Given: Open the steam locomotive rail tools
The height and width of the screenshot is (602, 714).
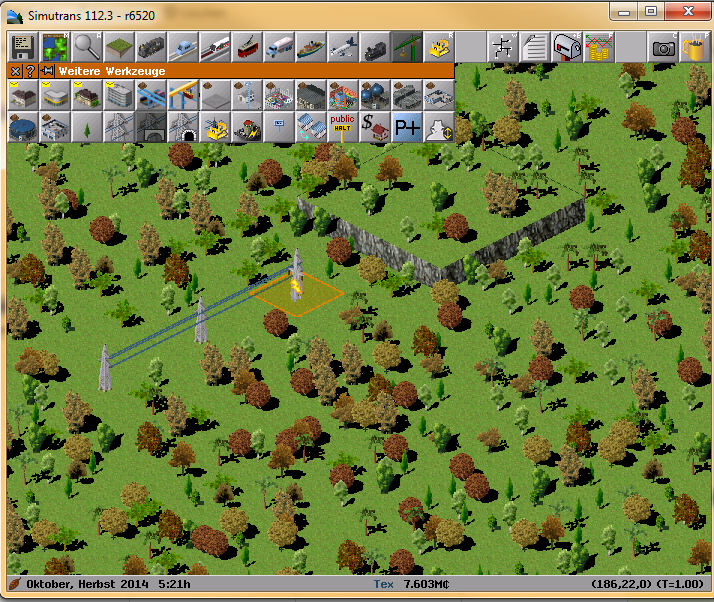Looking at the screenshot, I should coord(151,47).
